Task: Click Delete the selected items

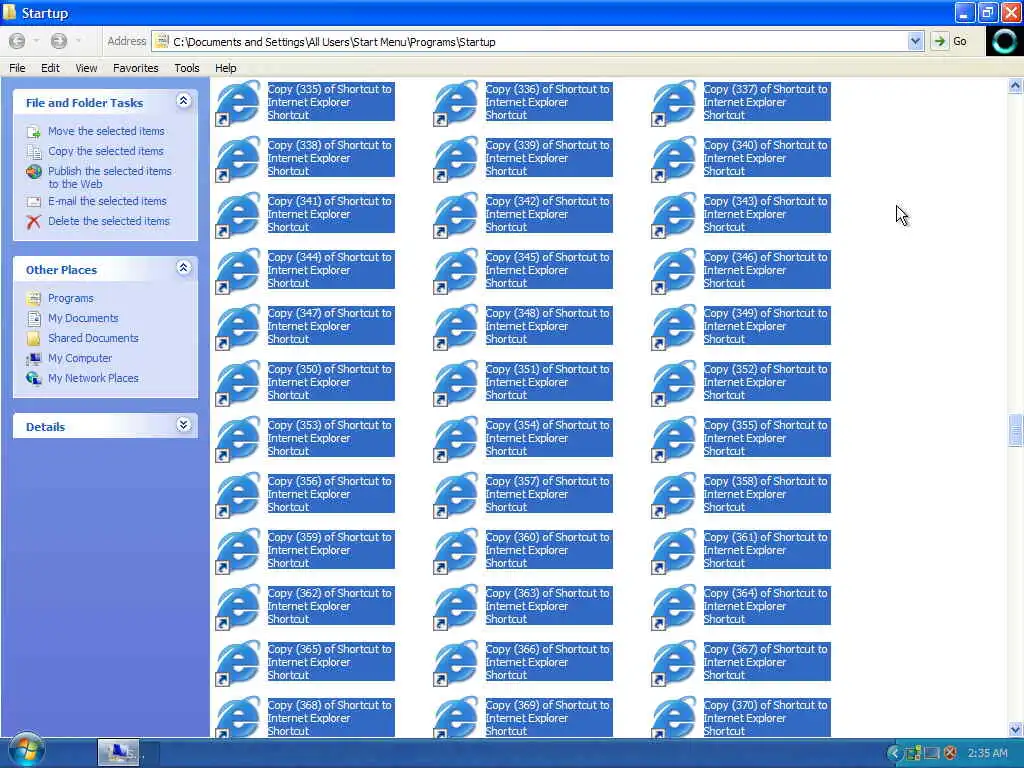Action: [108, 221]
